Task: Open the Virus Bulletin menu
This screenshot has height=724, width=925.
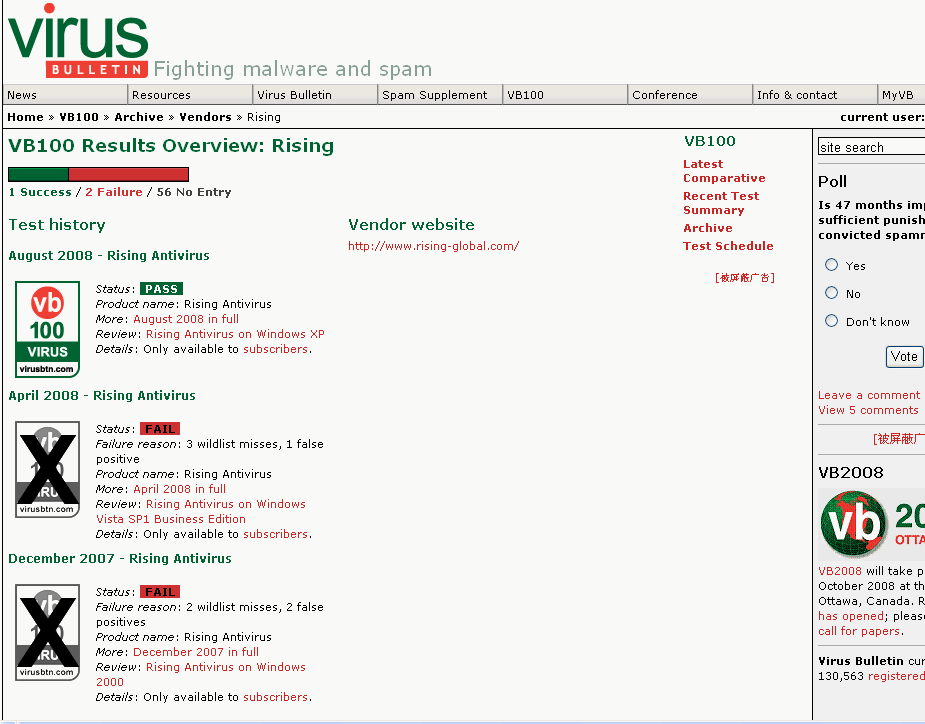Action: coord(315,95)
